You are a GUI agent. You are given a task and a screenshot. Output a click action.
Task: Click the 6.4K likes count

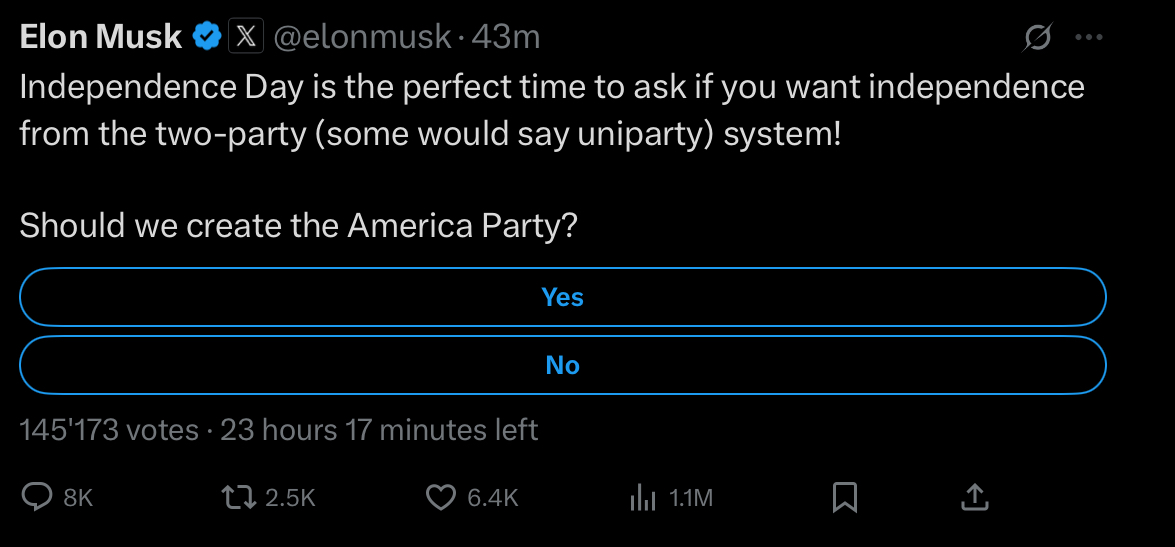click(x=493, y=498)
